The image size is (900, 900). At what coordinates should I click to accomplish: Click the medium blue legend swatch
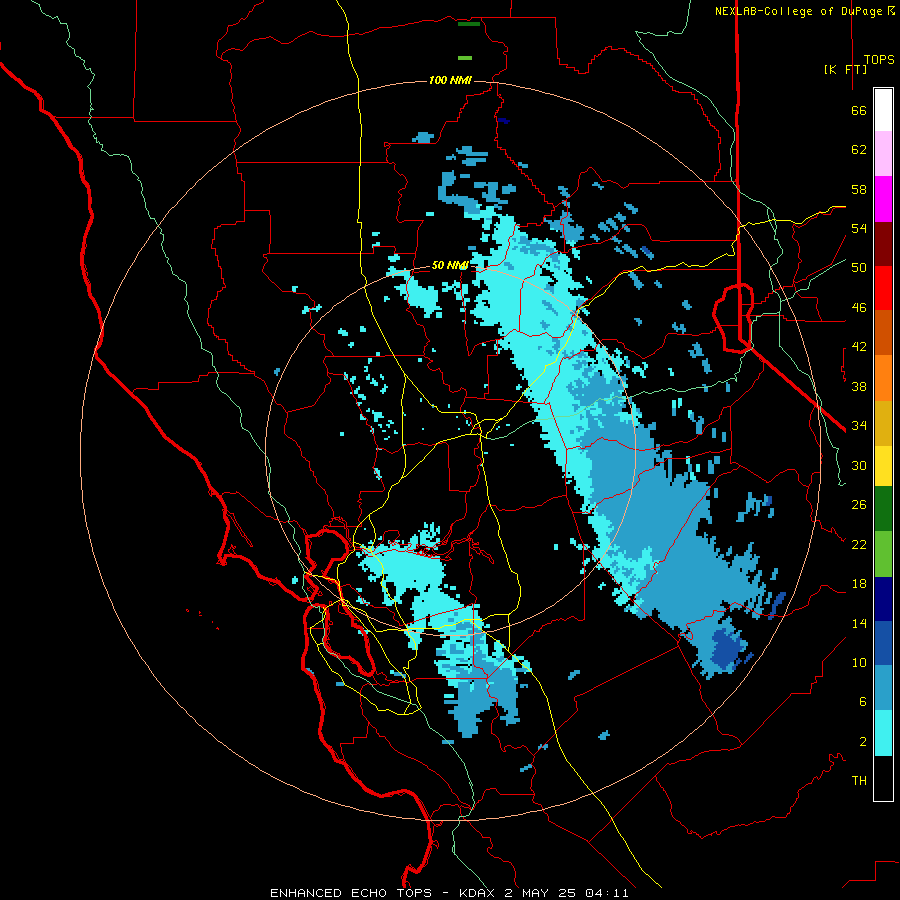[x=883, y=643]
